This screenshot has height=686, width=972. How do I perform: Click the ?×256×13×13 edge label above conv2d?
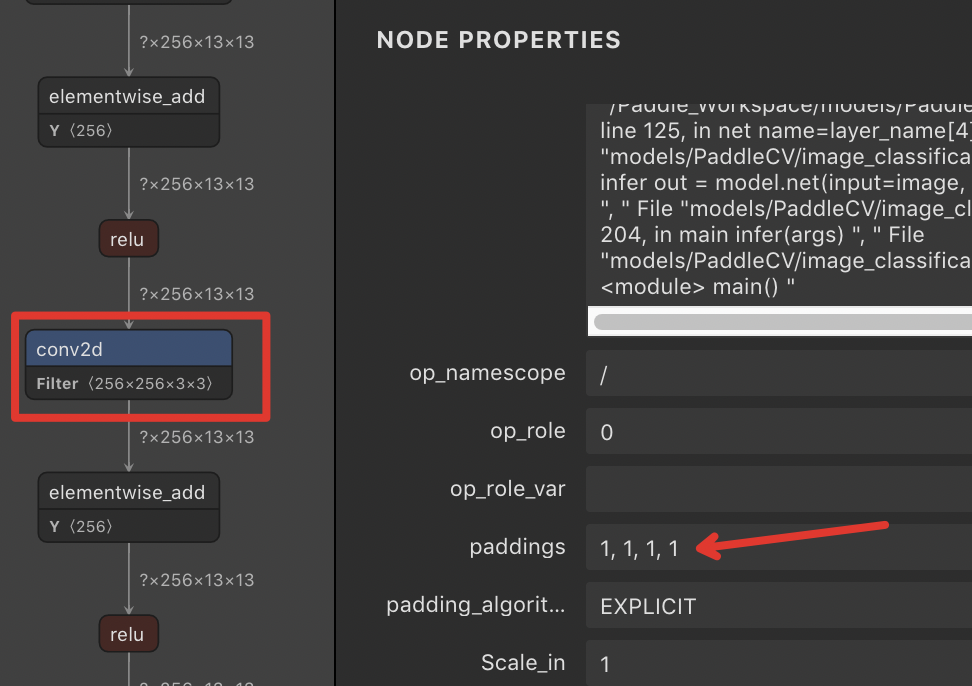(197, 293)
